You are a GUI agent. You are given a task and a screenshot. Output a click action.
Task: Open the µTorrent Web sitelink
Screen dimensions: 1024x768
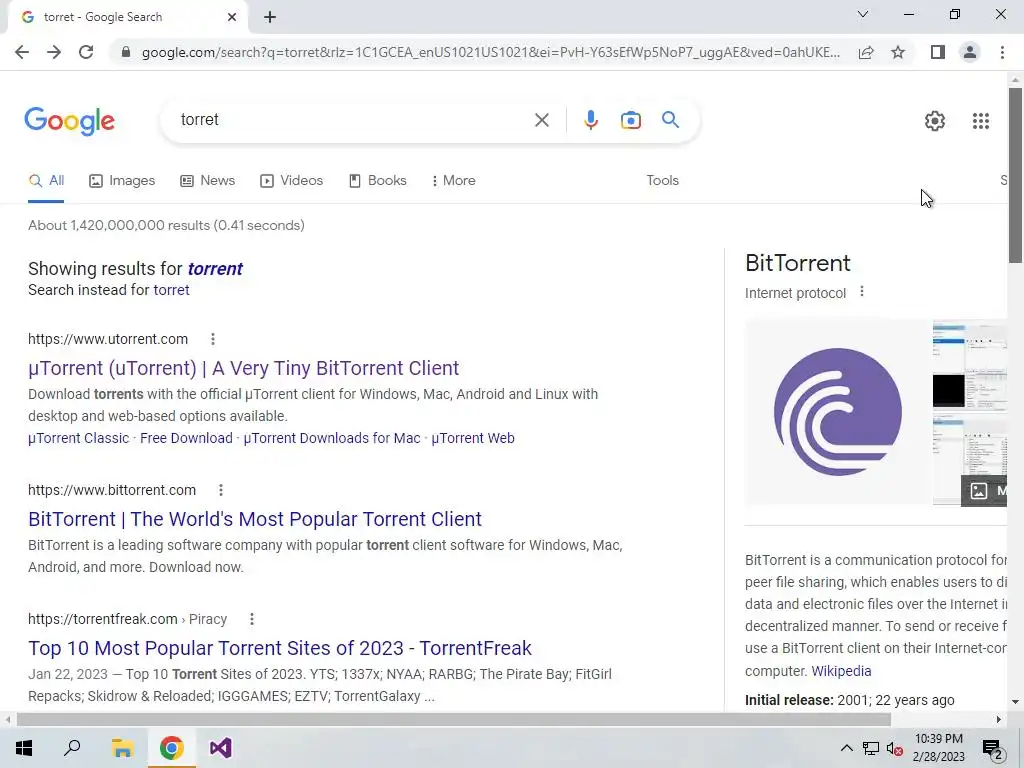[473, 438]
